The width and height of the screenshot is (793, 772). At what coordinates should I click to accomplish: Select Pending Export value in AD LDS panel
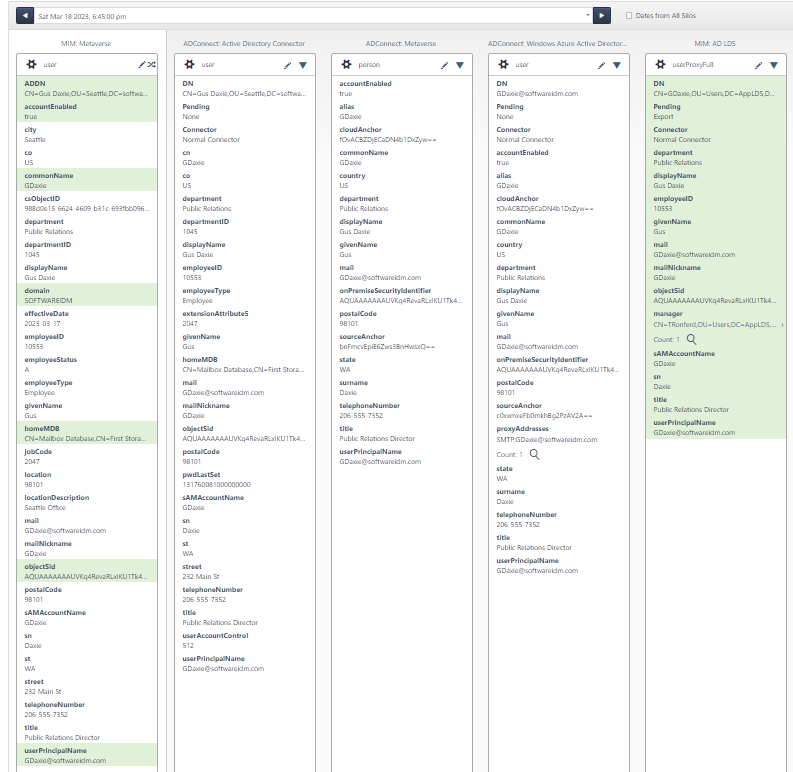[663, 116]
